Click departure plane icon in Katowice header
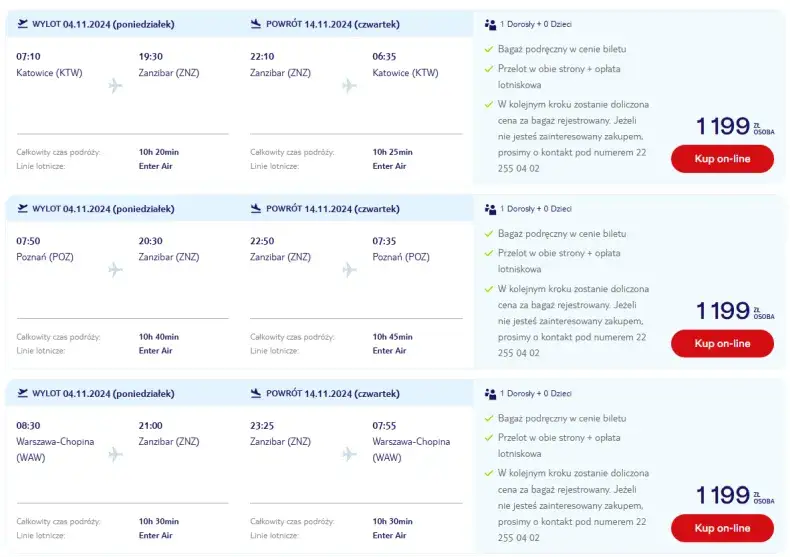Image resolution: width=790 pixels, height=557 pixels. pyautogui.click(x=24, y=23)
